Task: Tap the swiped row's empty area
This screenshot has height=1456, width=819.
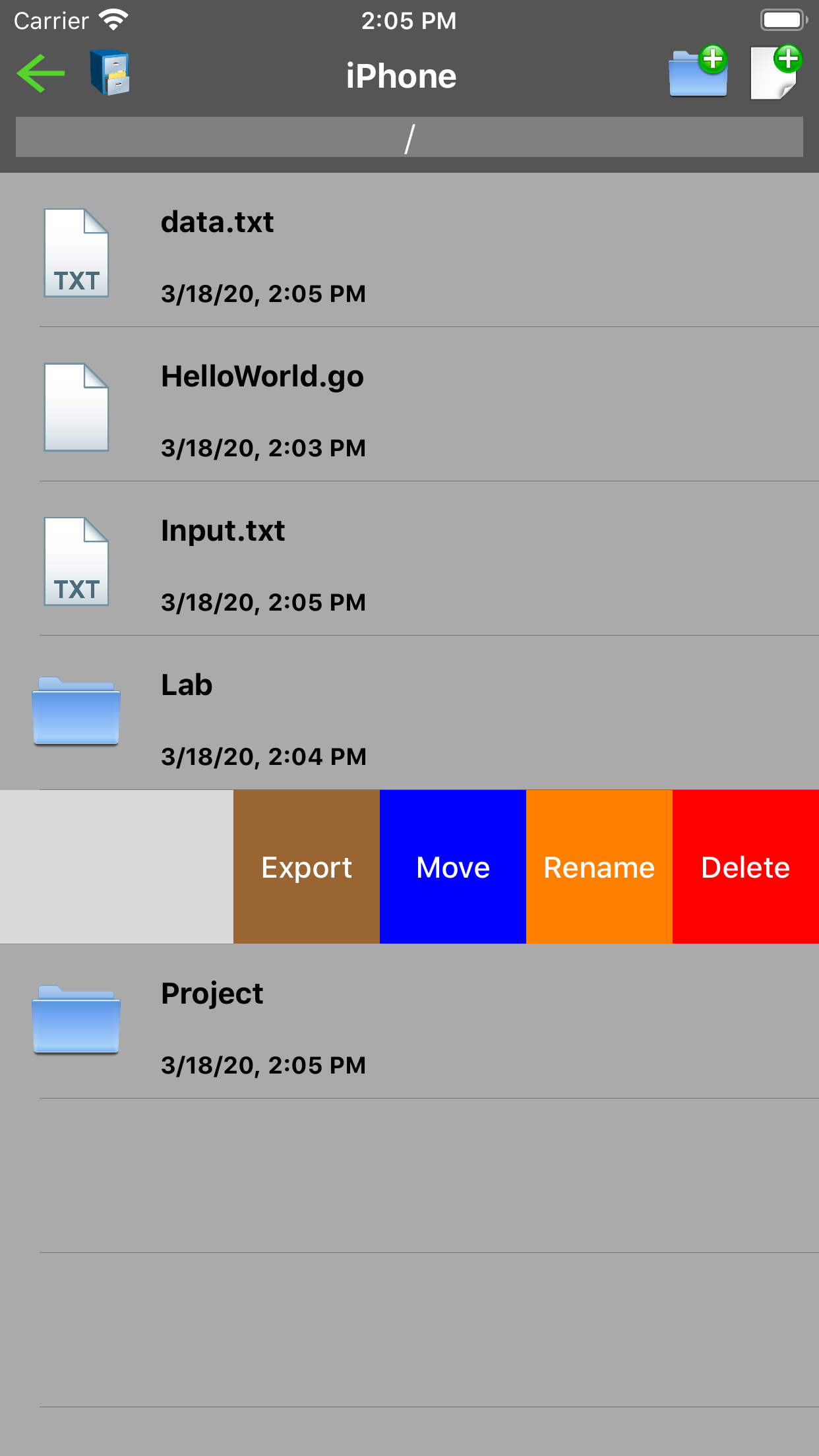Action: (116, 866)
